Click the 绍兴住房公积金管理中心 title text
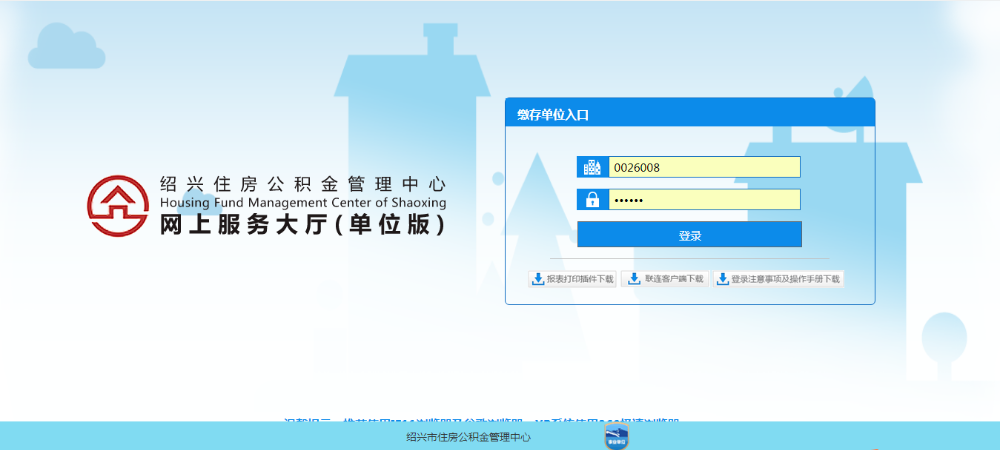This screenshot has height=450, width=1000. click(x=302, y=184)
